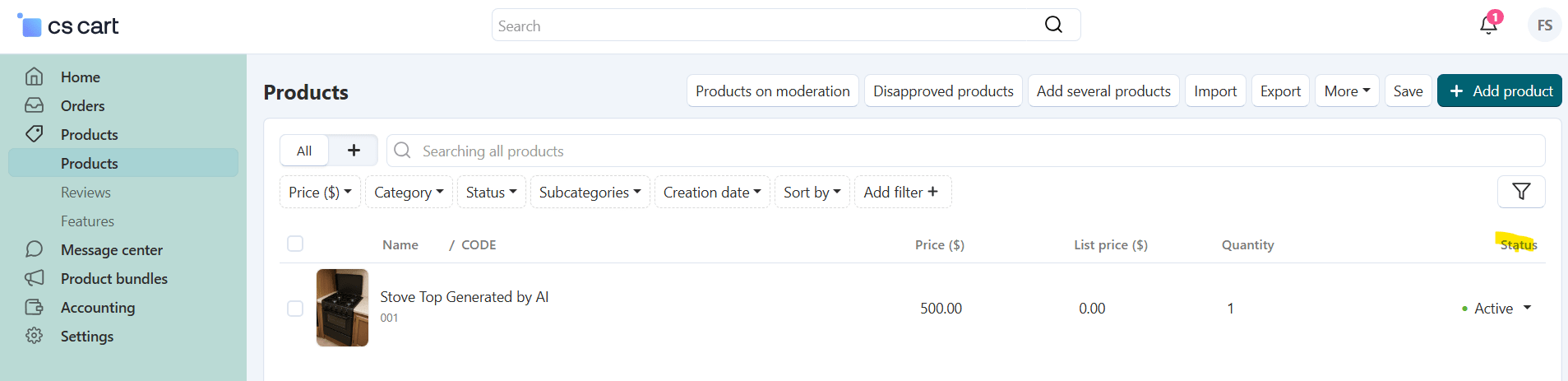Click the notification bell icon
This screenshot has width=1568, height=381.
point(1488,26)
